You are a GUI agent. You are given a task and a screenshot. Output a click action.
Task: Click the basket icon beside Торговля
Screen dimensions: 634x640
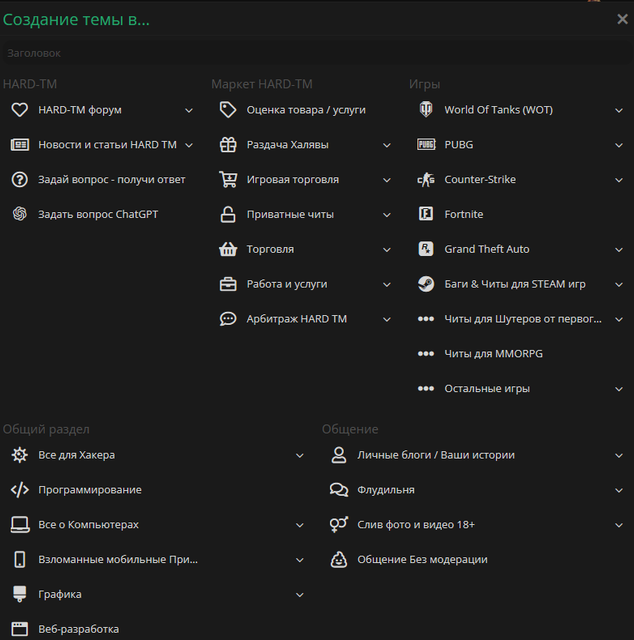228,249
